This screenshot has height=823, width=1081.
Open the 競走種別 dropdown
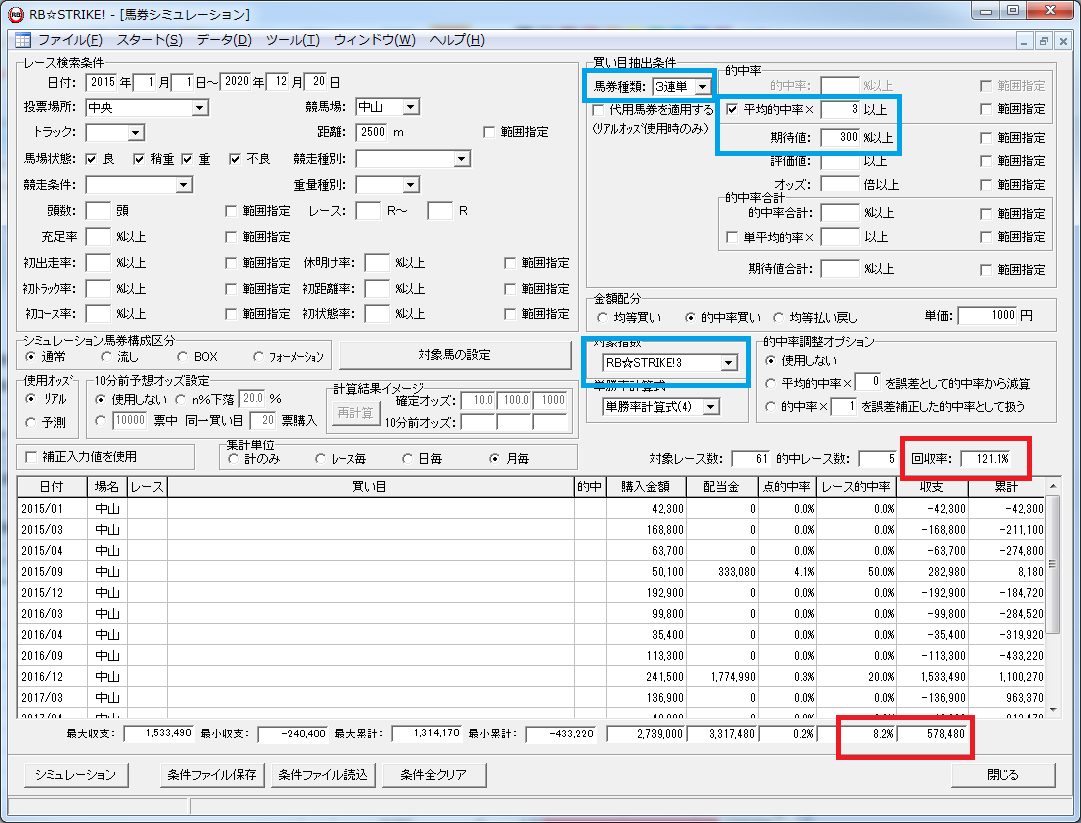point(462,159)
